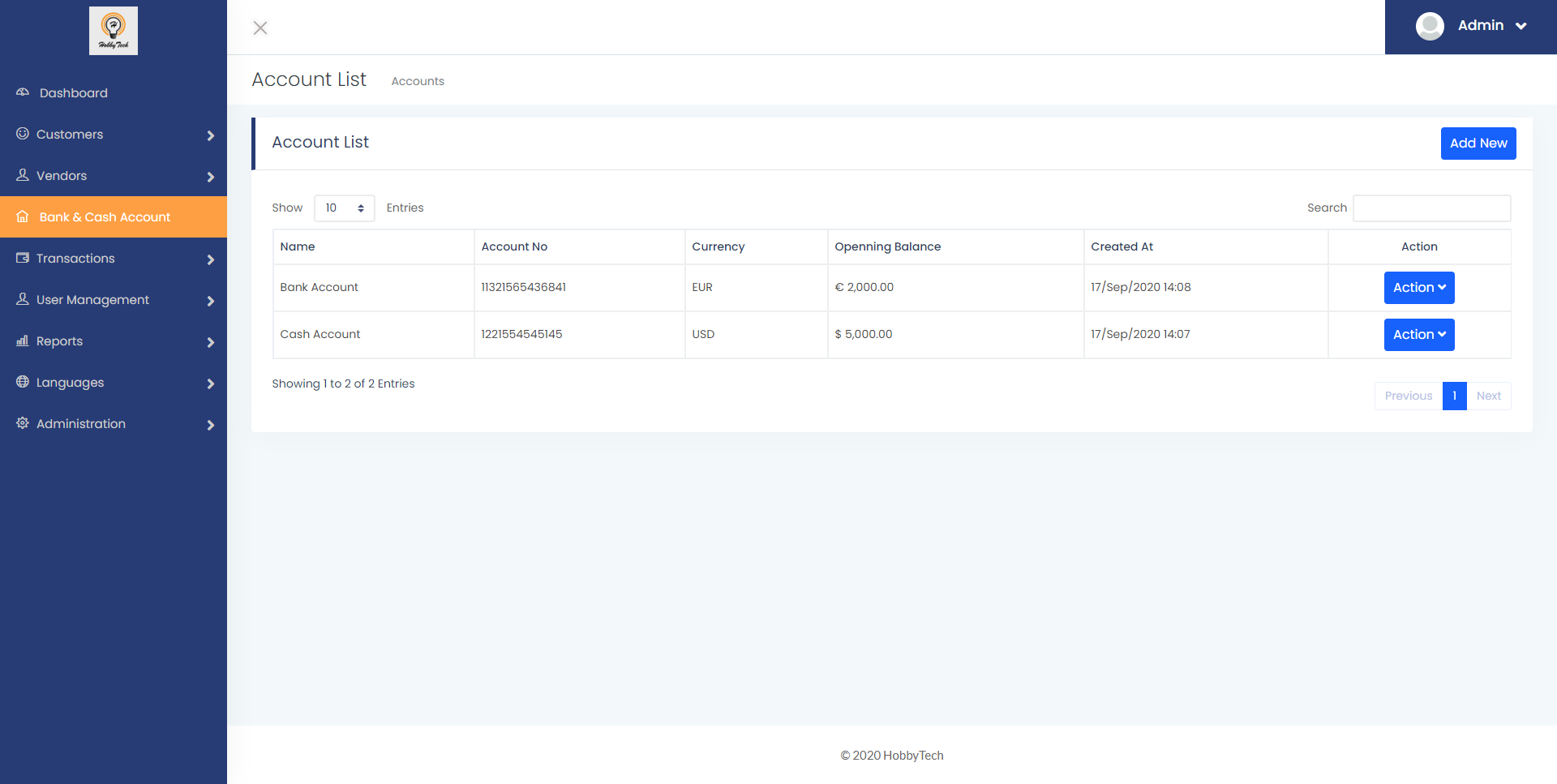Go to the Previous page
Screen dimensions: 1557x784
click(1409, 396)
